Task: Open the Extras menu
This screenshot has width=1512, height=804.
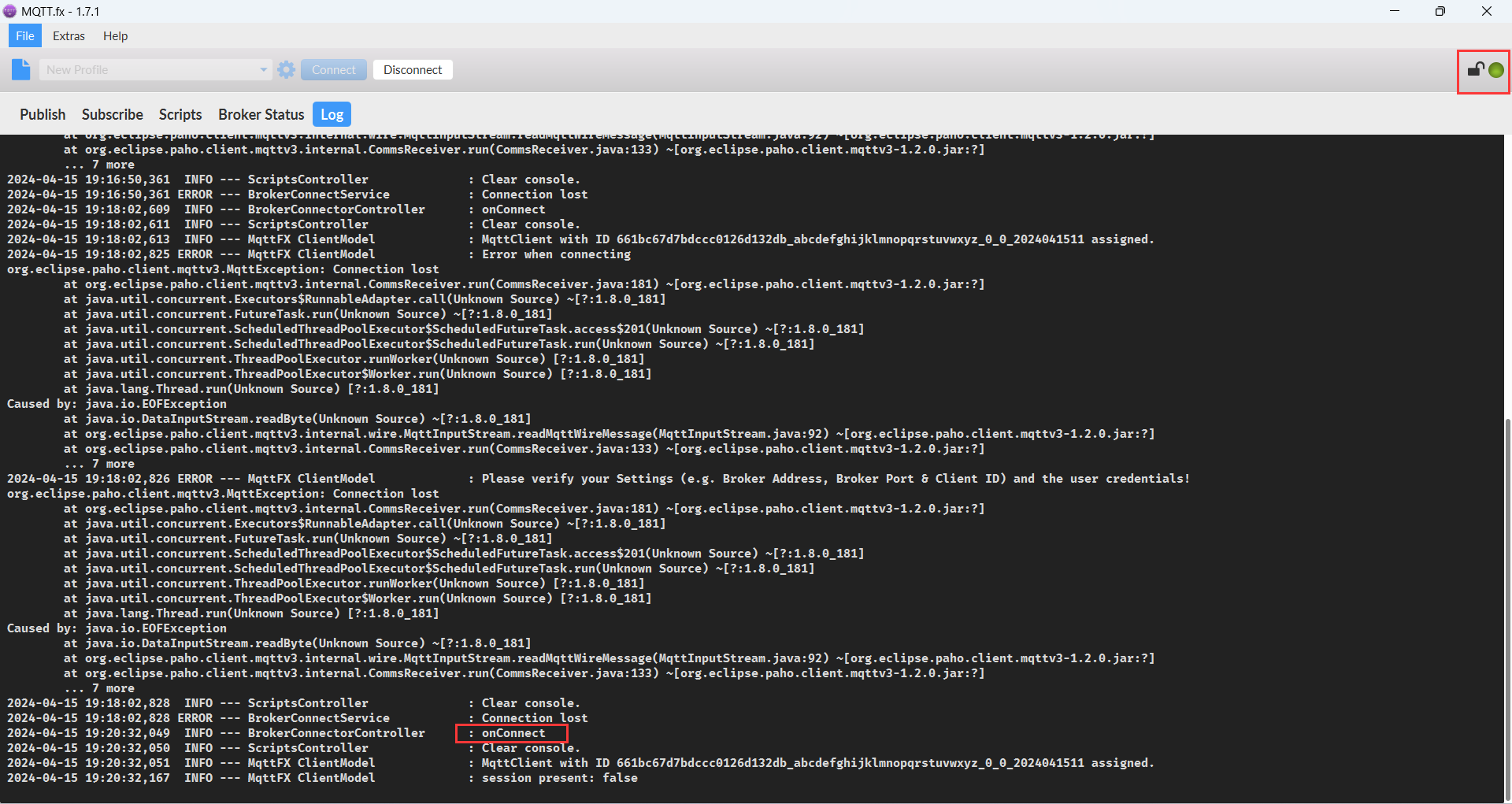Action: [x=69, y=35]
